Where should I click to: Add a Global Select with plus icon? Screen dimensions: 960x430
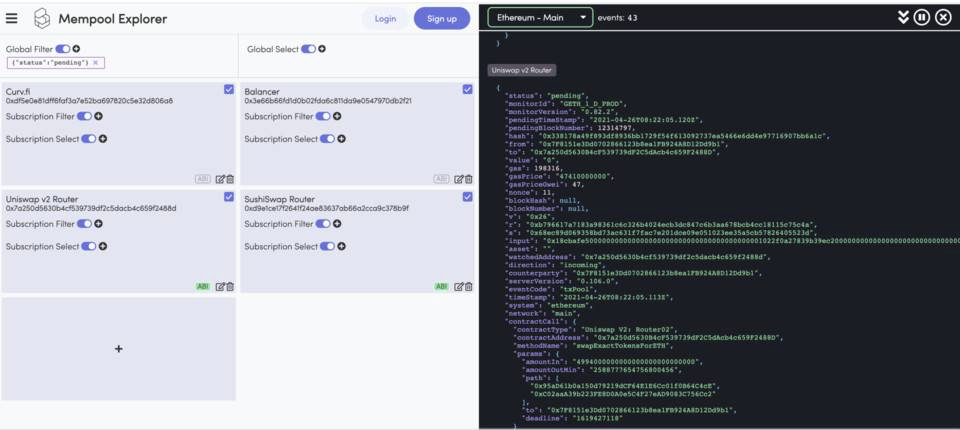click(322, 49)
